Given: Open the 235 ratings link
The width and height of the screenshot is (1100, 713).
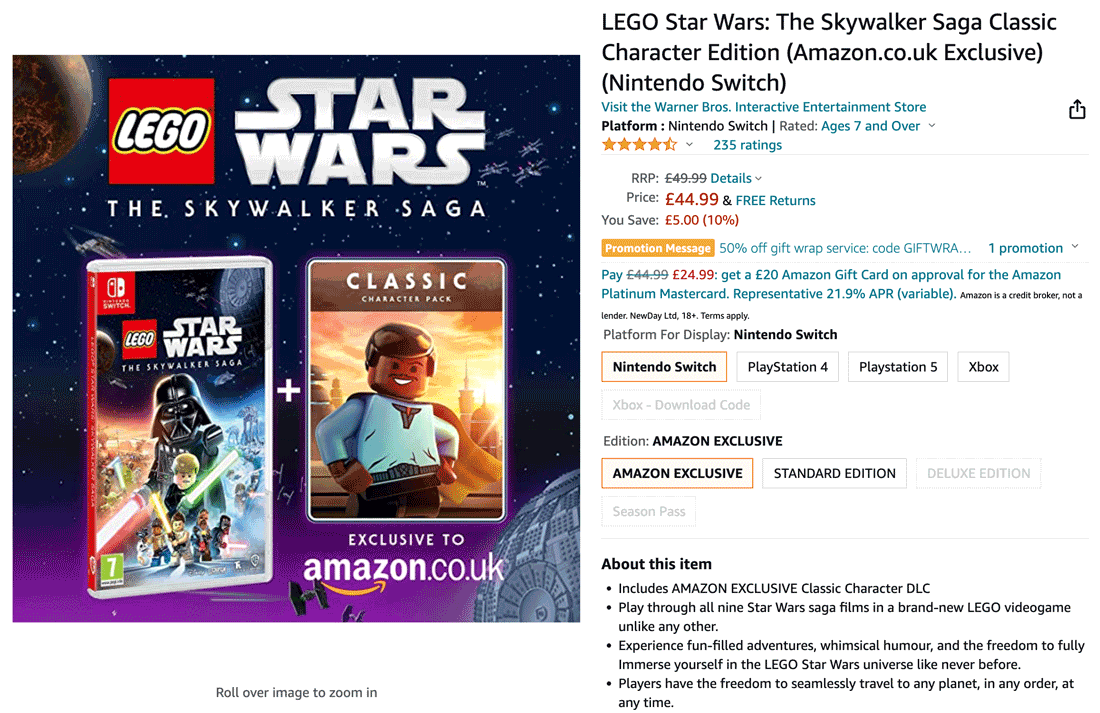Looking at the screenshot, I should (747, 144).
